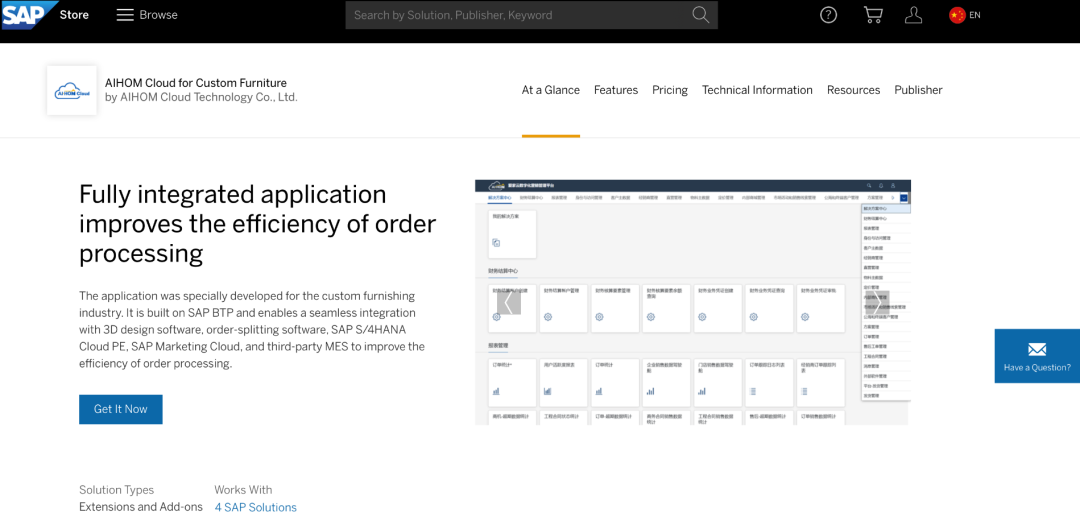Open the user account icon

[913, 15]
